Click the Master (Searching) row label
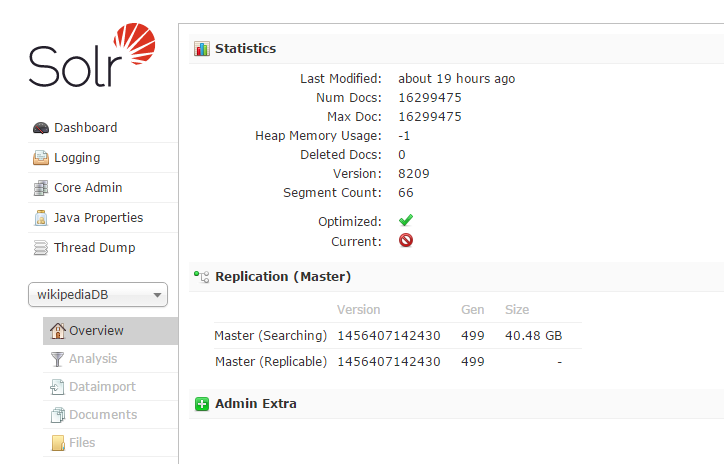The height and width of the screenshot is (464, 724). pyautogui.click(x=271, y=336)
